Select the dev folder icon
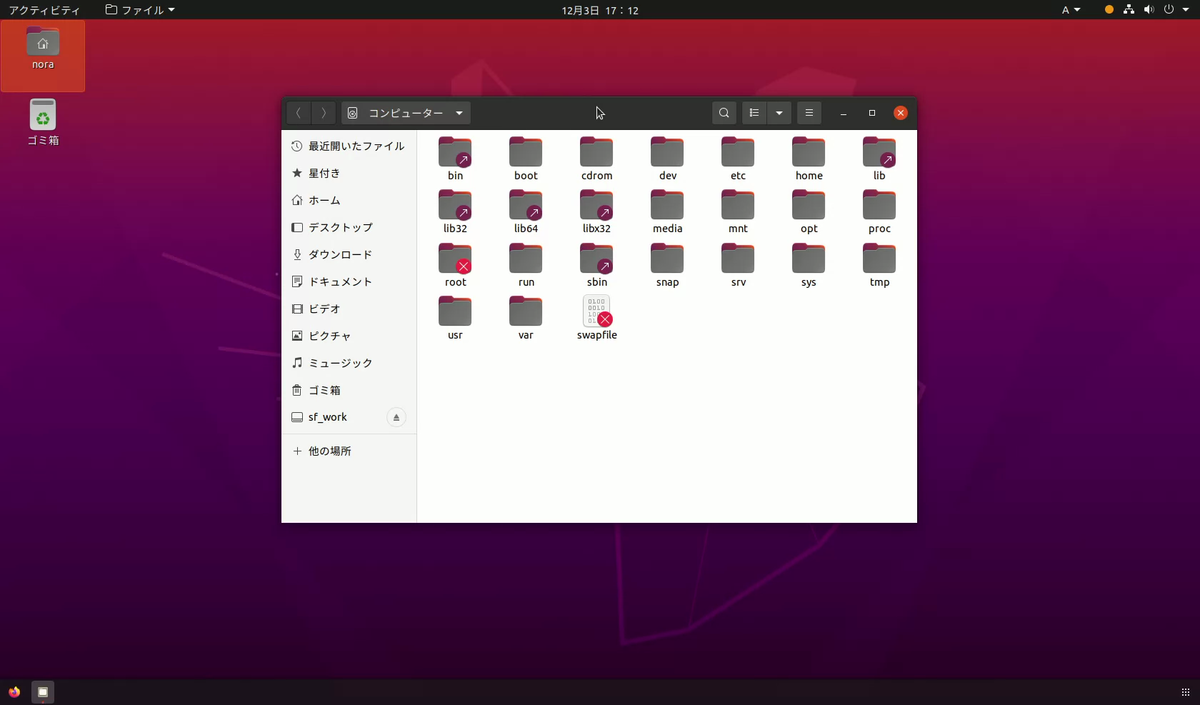Image resolution: width=1200 pixels, height=705 pixels. coord(667,153)
